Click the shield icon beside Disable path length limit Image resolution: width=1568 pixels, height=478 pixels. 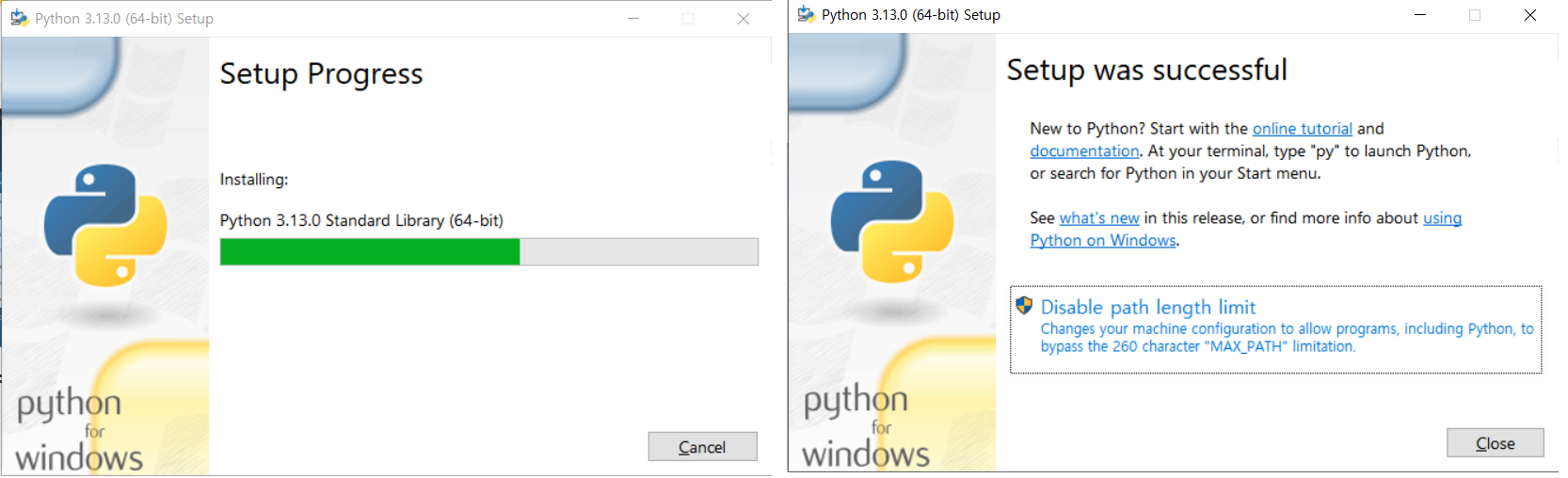tap(1024, 306)
